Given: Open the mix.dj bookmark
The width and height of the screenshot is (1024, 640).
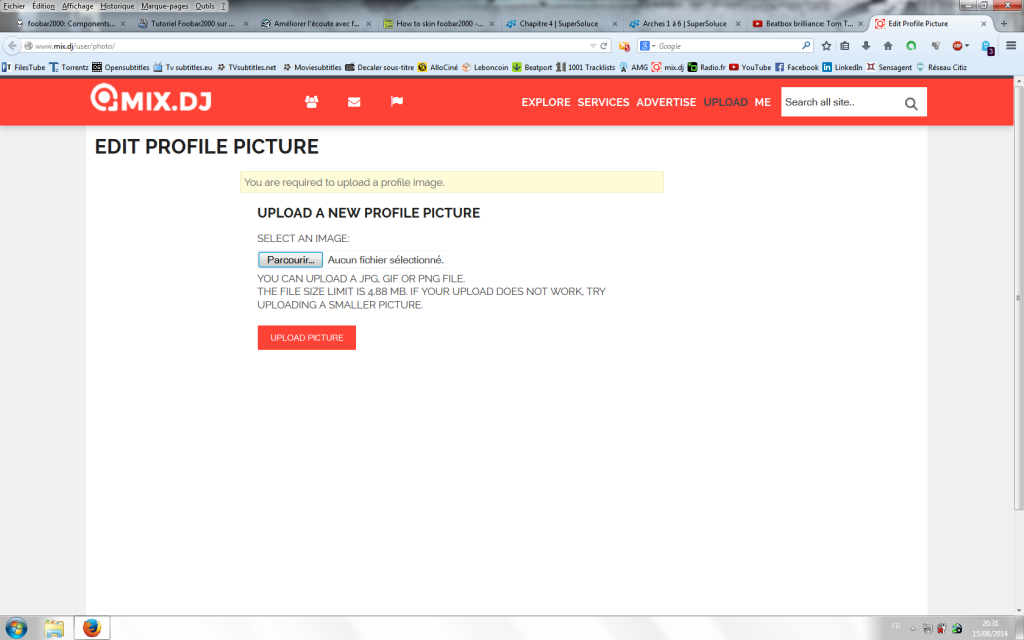Looking at the screenshot, I should coord(667,67).
